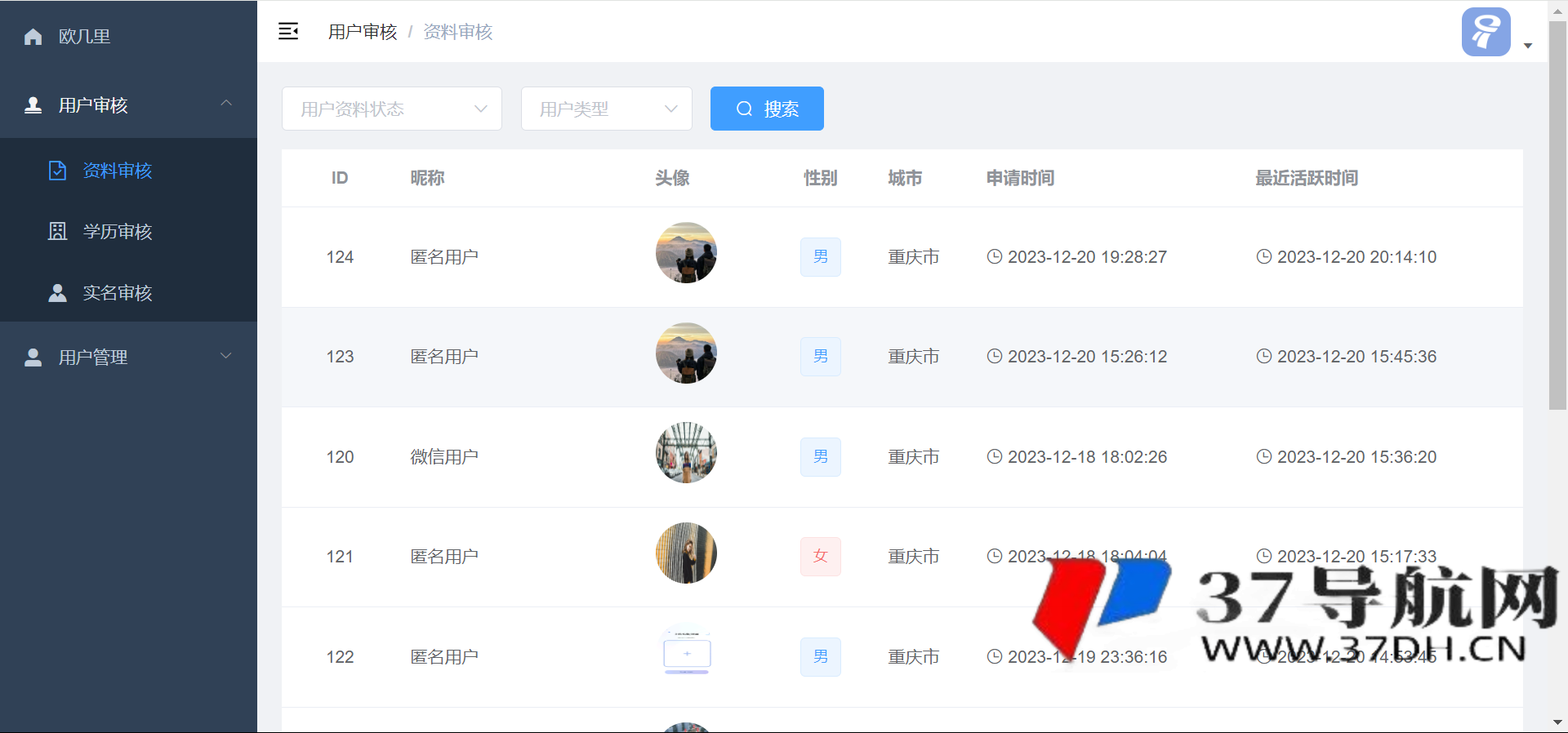Image resolution: width=1568 pixels, height=733 pixels.
Task: Click the vertical page scrollbar thumb
Action: (x=1557, y=215)
